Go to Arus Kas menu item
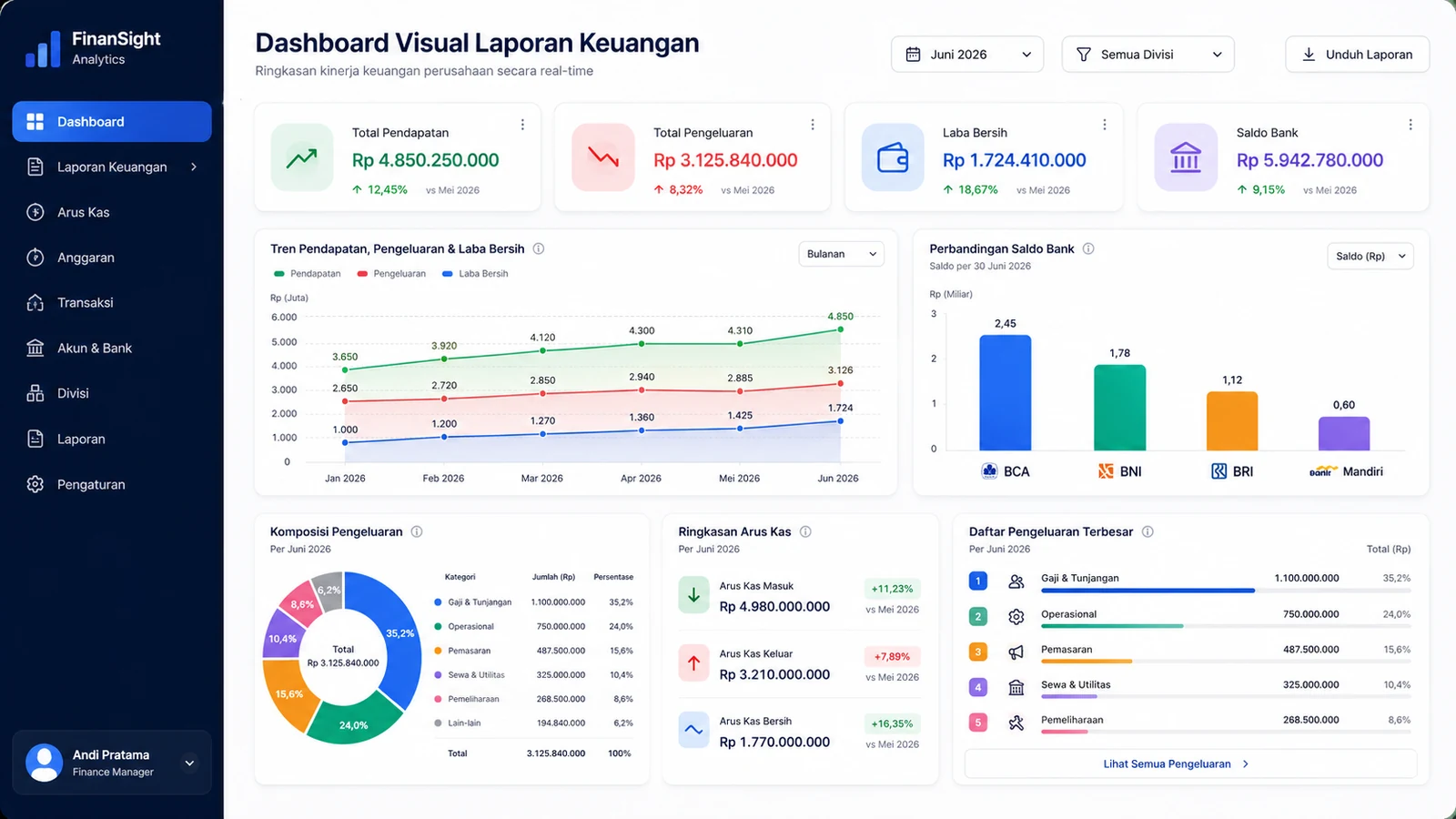This screenshot has height=819, width=1456. tap(112, 212)
